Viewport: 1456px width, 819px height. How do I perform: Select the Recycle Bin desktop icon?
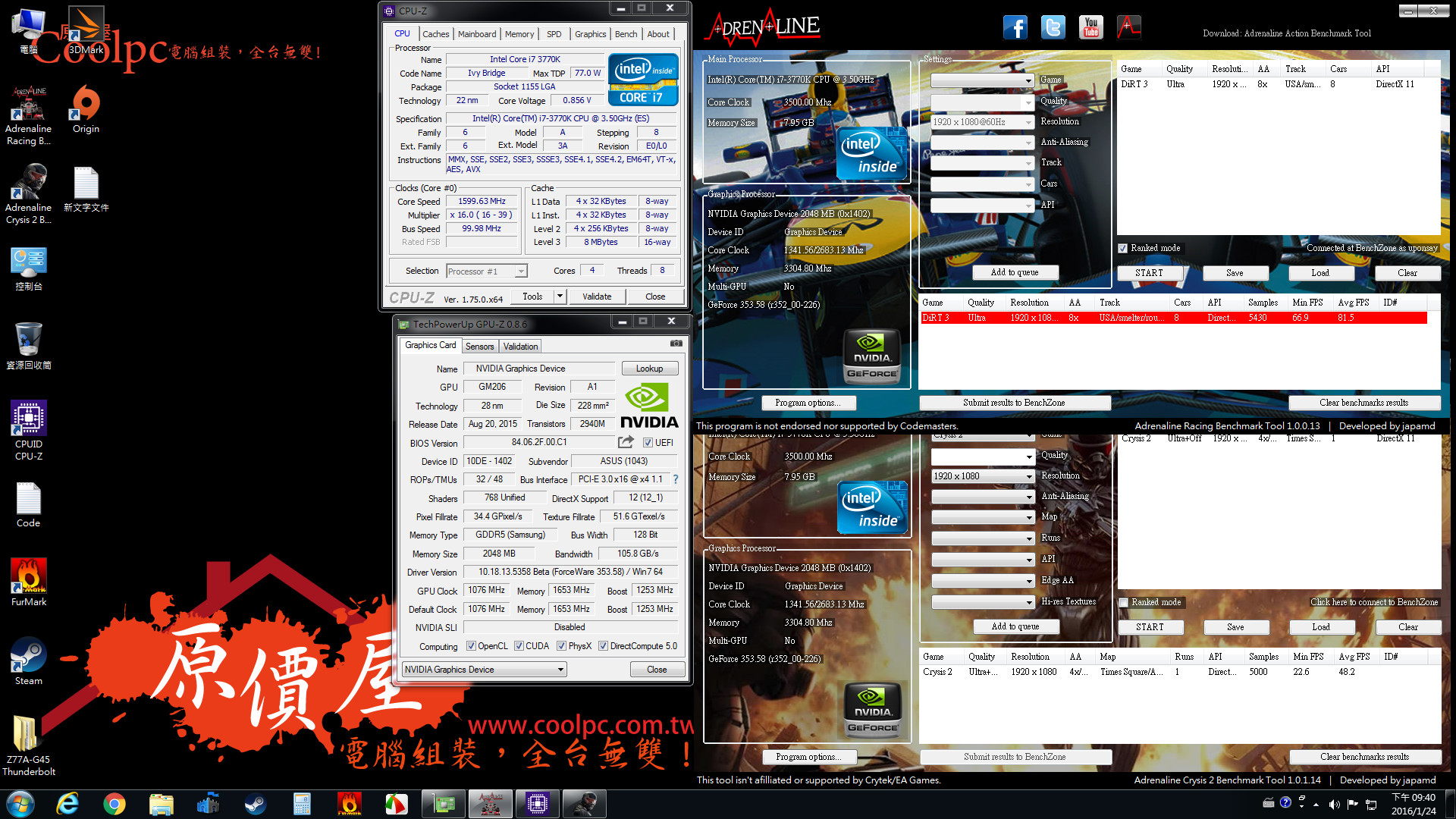29,347
